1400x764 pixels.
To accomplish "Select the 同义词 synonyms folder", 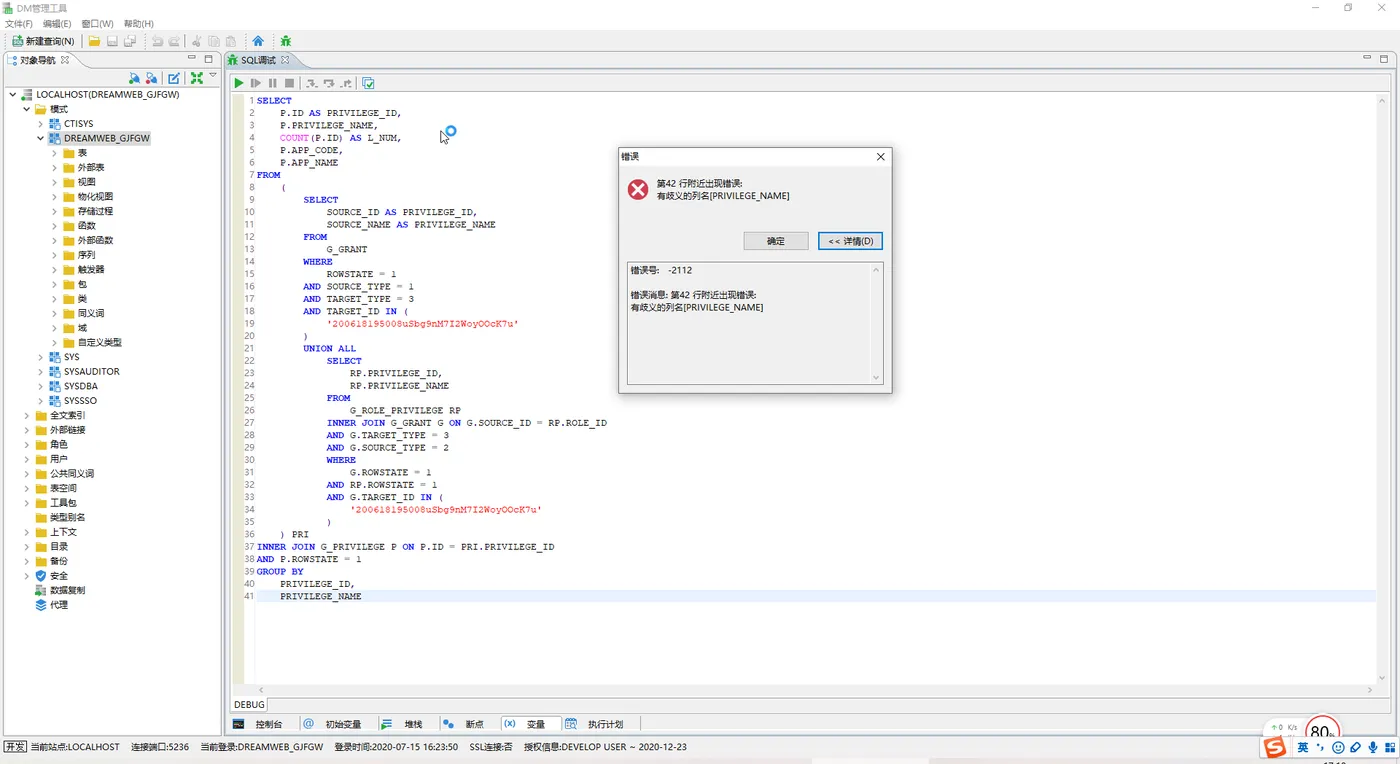I will click(x=91, y=313).
